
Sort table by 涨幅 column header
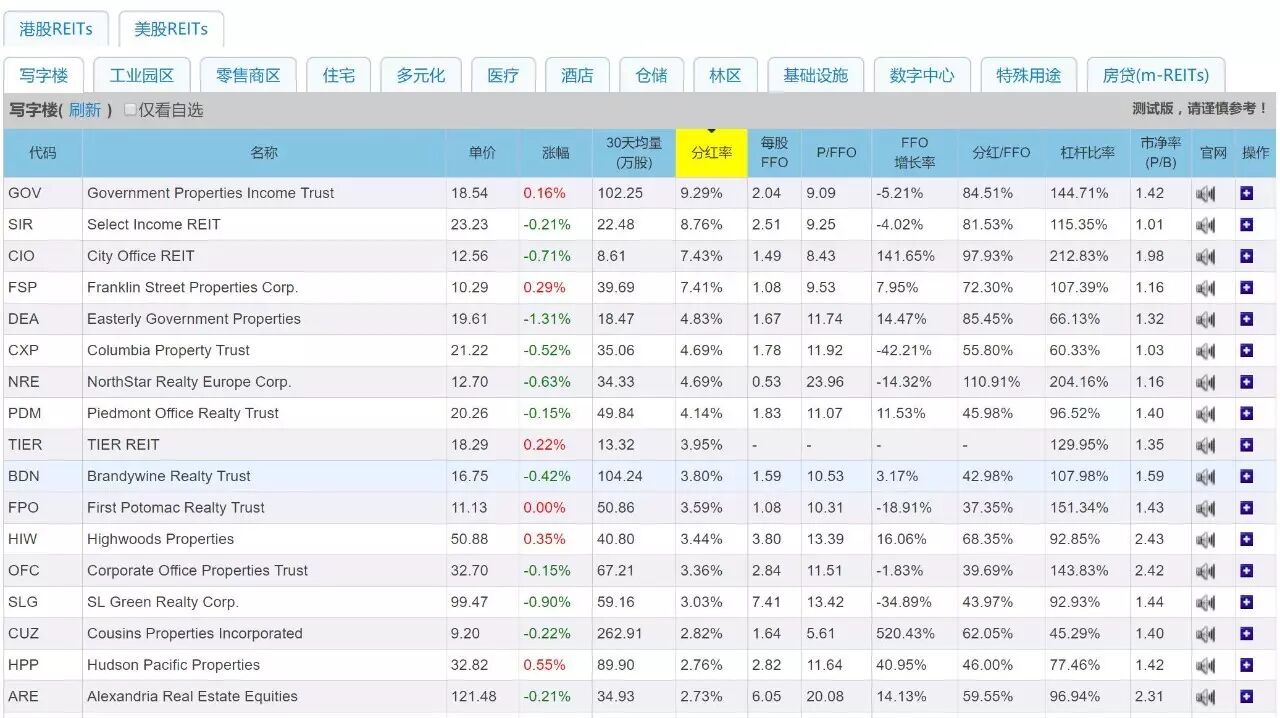pyautogui.click(x=555, y=153)
